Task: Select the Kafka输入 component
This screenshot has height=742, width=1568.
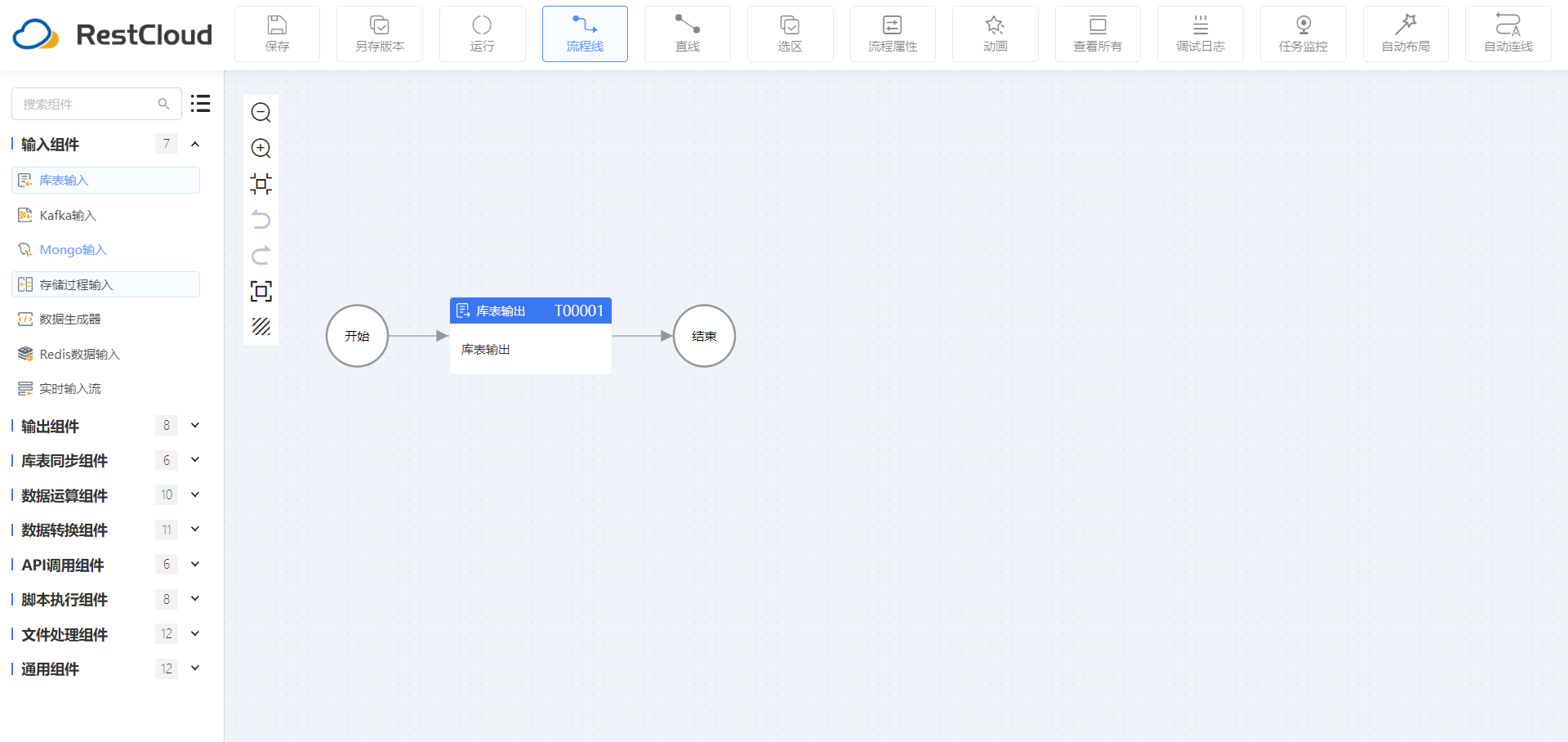Action: tap(105, 215)
